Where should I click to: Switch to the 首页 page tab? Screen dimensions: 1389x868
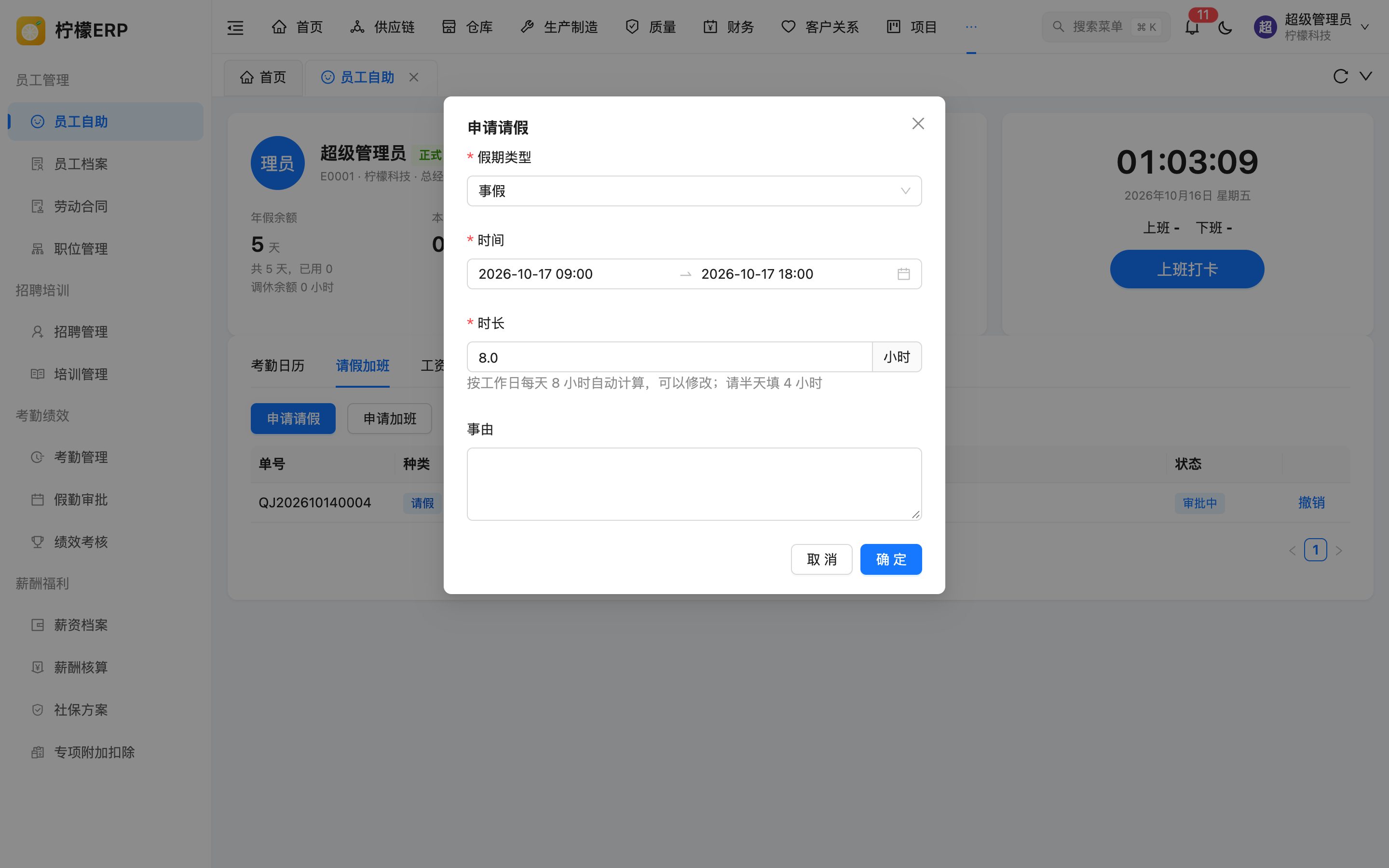(263, 78)
